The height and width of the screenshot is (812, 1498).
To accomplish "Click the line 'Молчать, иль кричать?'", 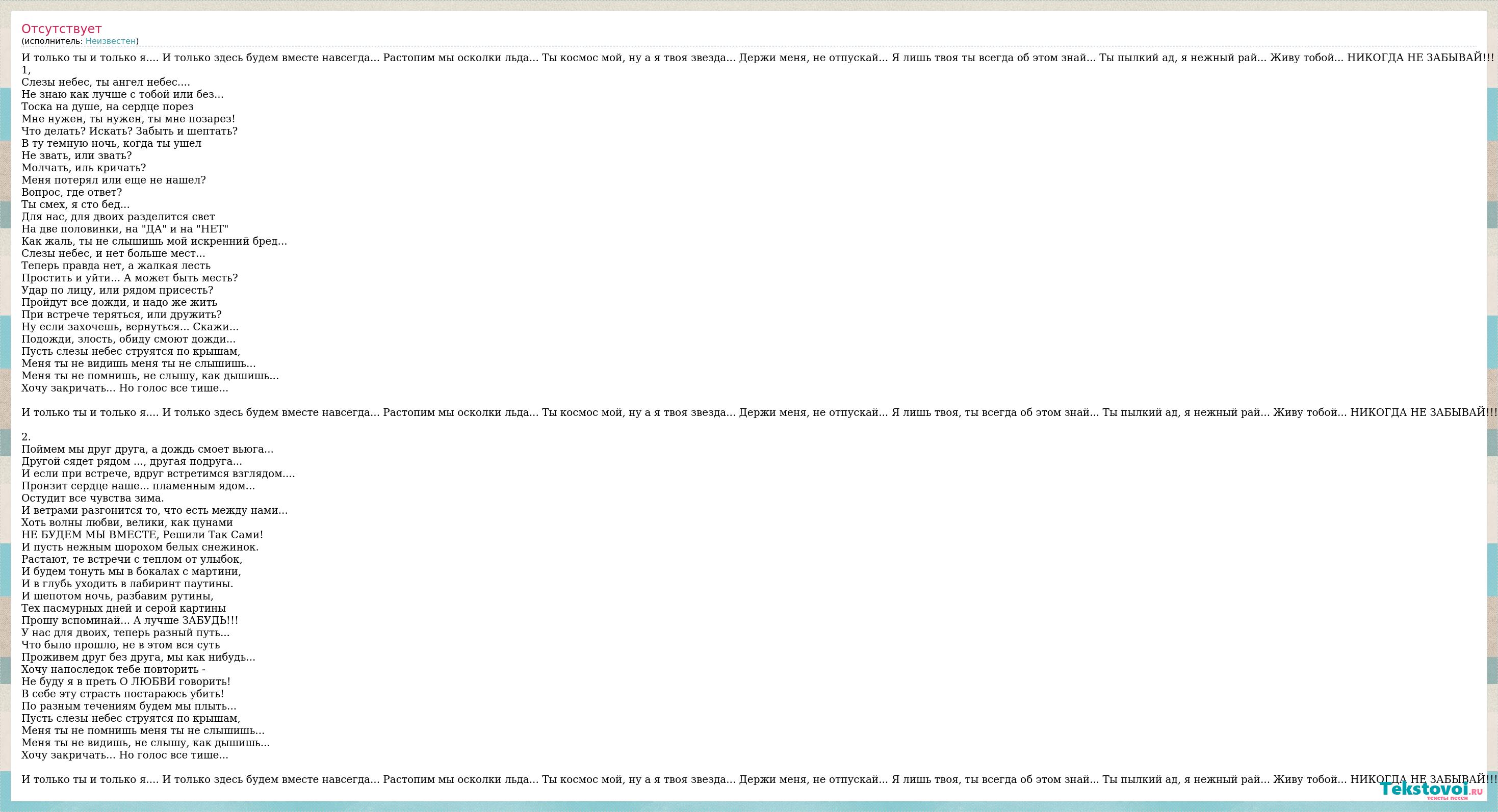I will (x=84, y=167).
